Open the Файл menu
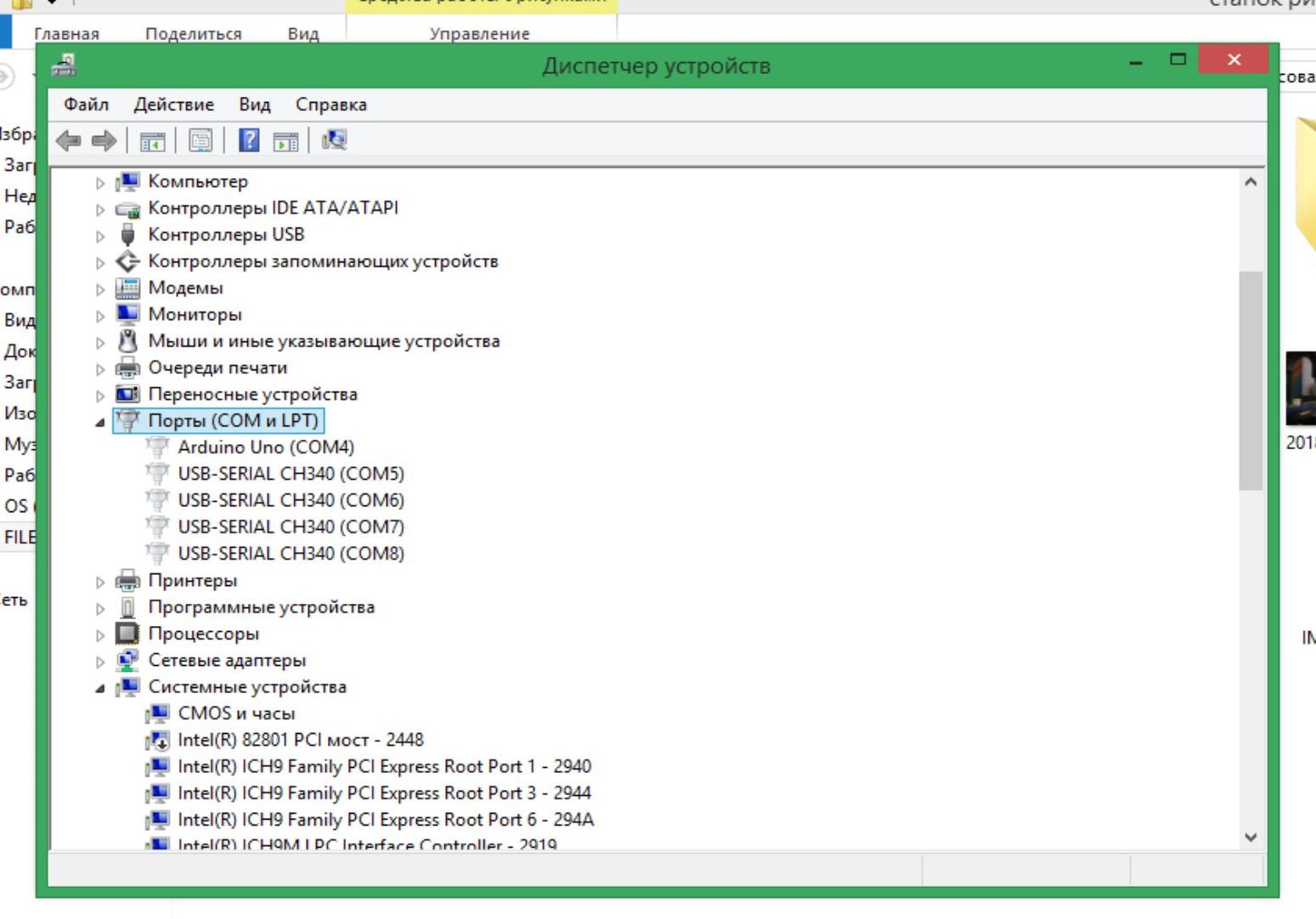The width and height of the screenshot is (1316, 919). click(x=86, y=104)
